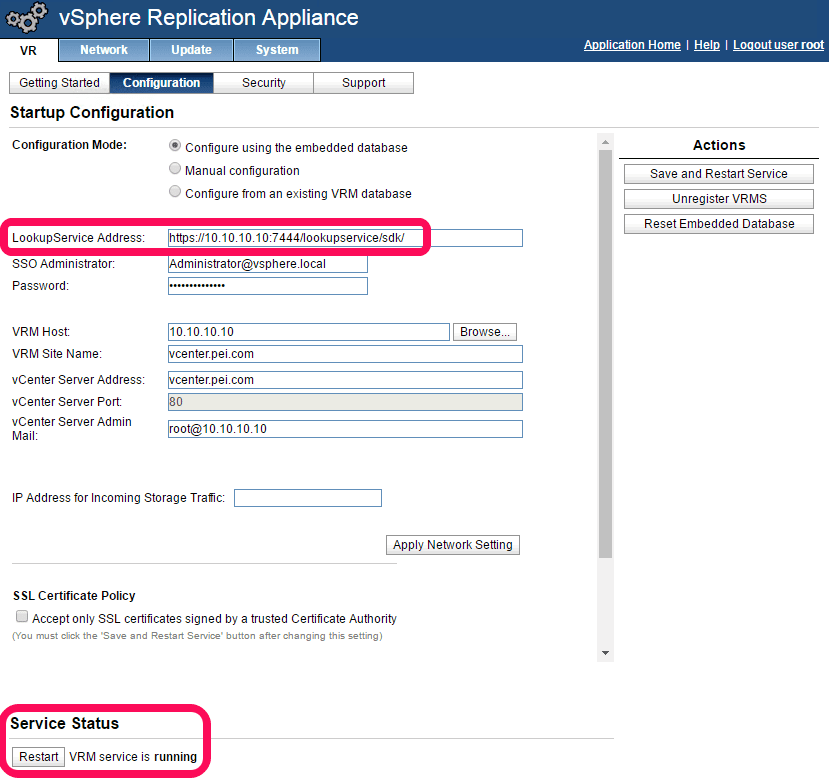The width and height of the screenshot is (829, 783).
Task: Open the Support sub-tab
Action: coord(363,83)
